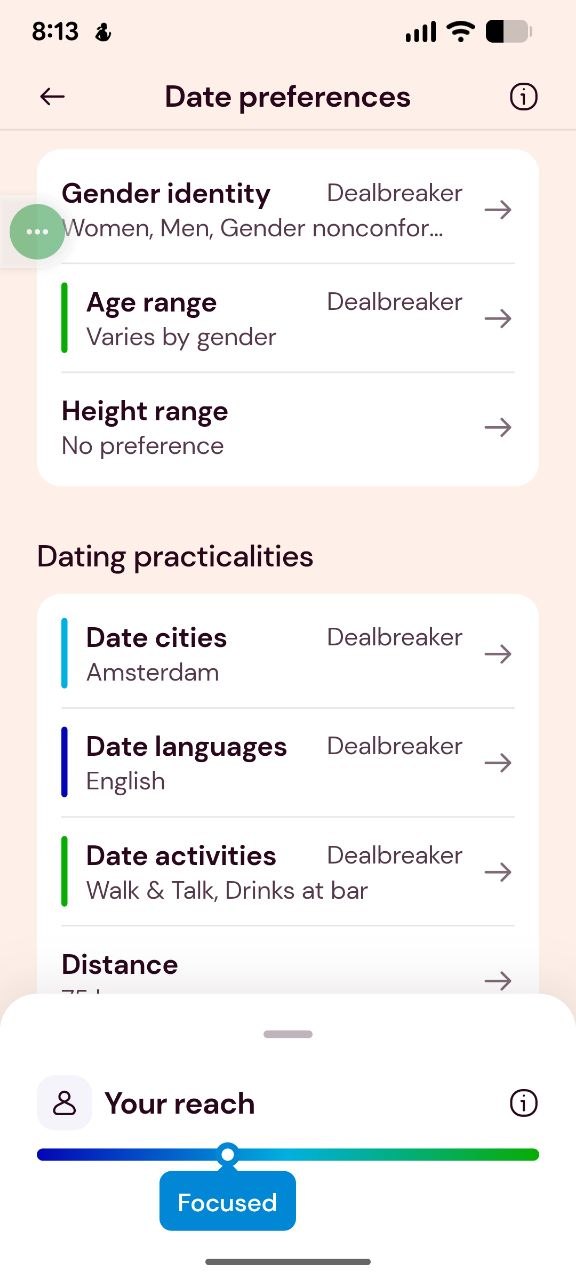Open Height range arrow
Image resolution: width=576 pixels, height=1280 pixels.
click(498, 428)
